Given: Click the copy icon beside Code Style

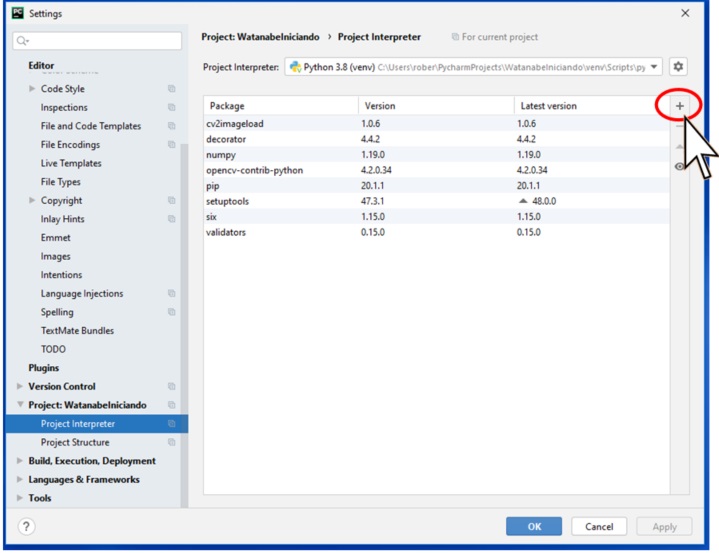Looking at the screenshot, I should (172, 89).
